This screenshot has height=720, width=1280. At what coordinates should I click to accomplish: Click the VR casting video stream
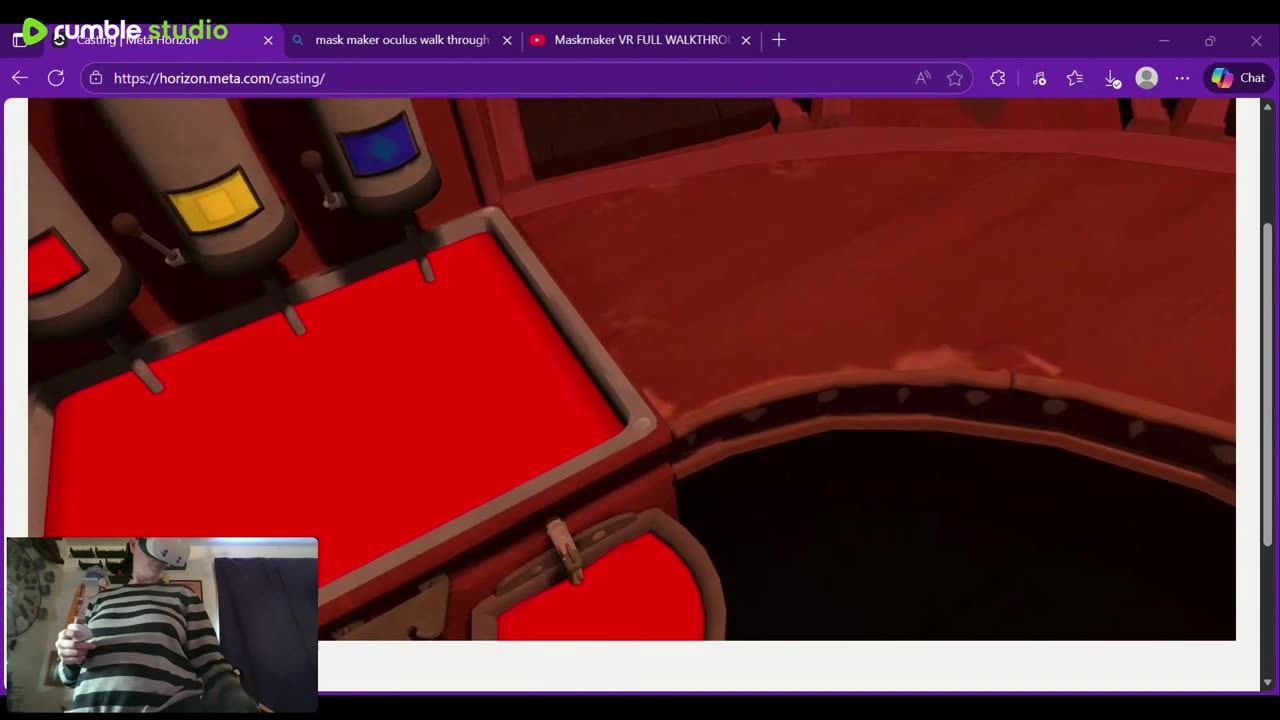click(632, 369)
